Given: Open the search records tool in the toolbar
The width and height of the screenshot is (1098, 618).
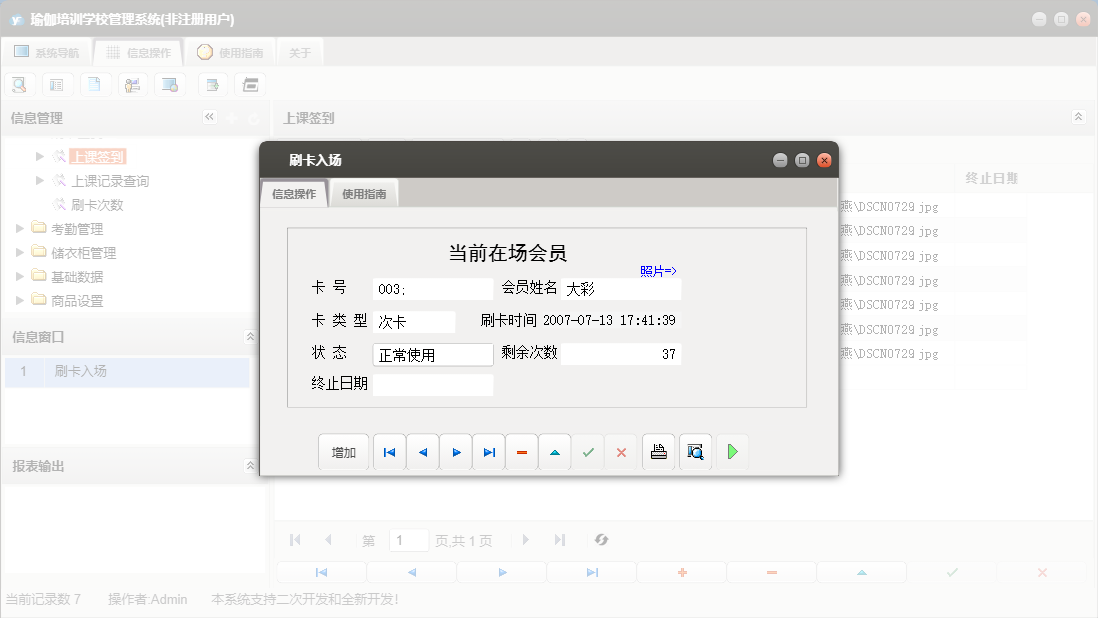Looking at the screenshot, I should click(19, 84).
